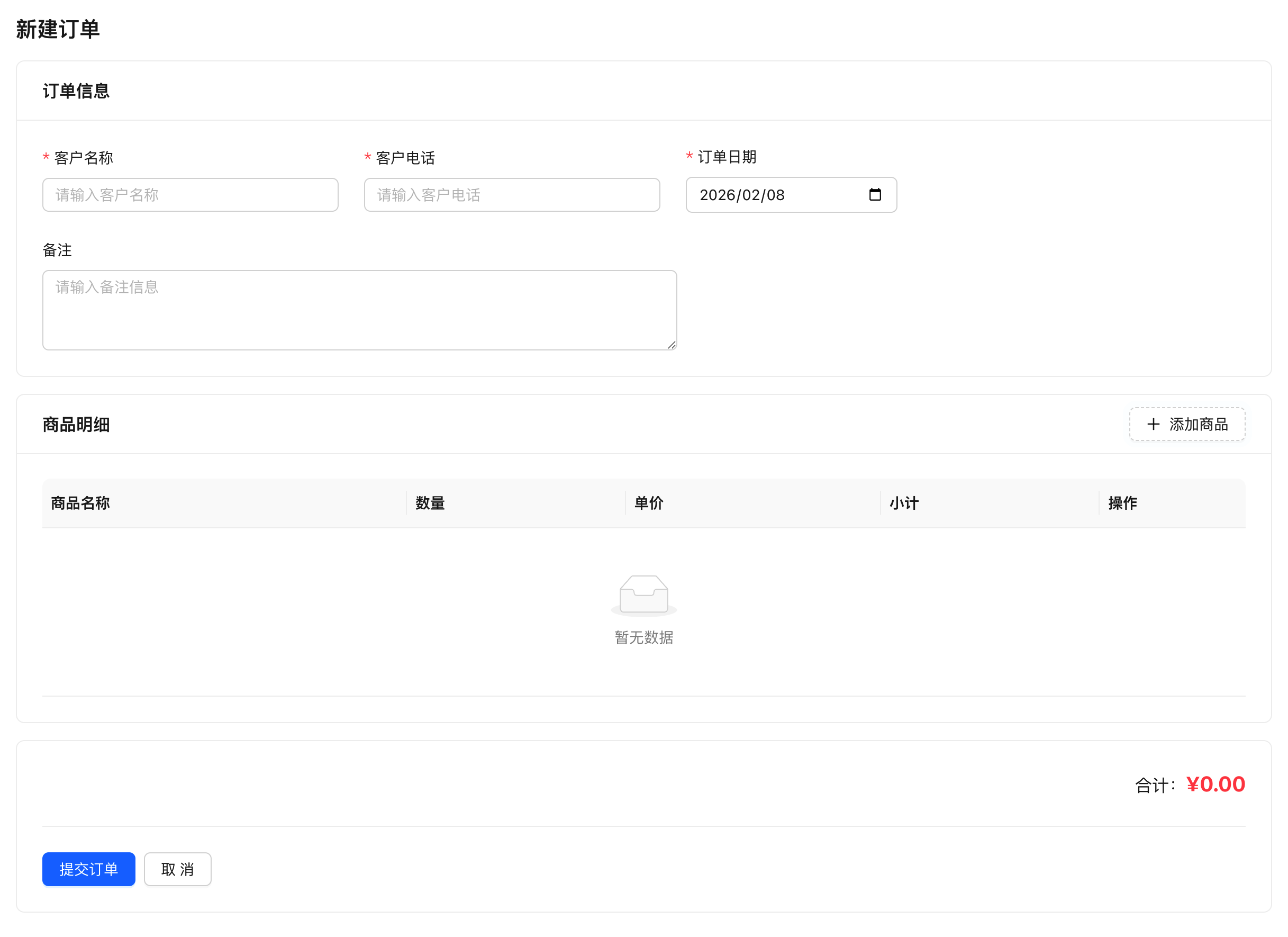Click the 暂无数据 empty text
The height and width of the screenshot is (937, 1288).
click(643, 637)
